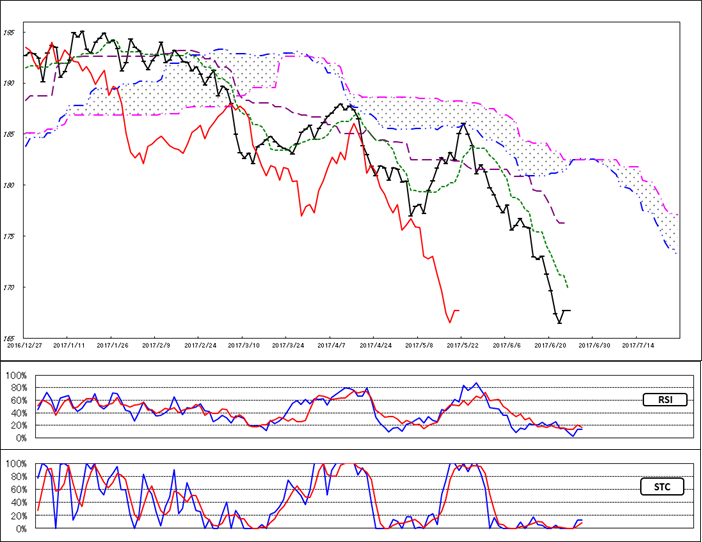Click the 100% label on RSI axis

17,375
